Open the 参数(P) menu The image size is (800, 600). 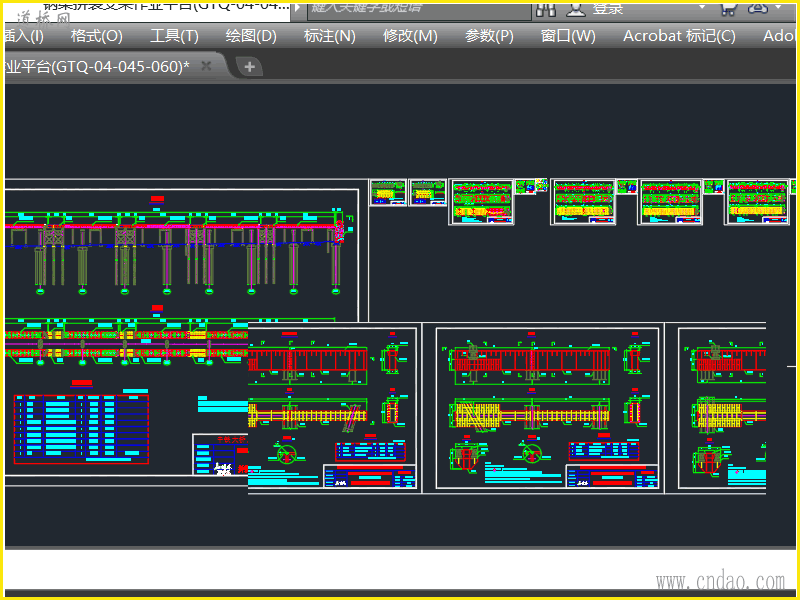pyautogui.click(x=489, y=36)
